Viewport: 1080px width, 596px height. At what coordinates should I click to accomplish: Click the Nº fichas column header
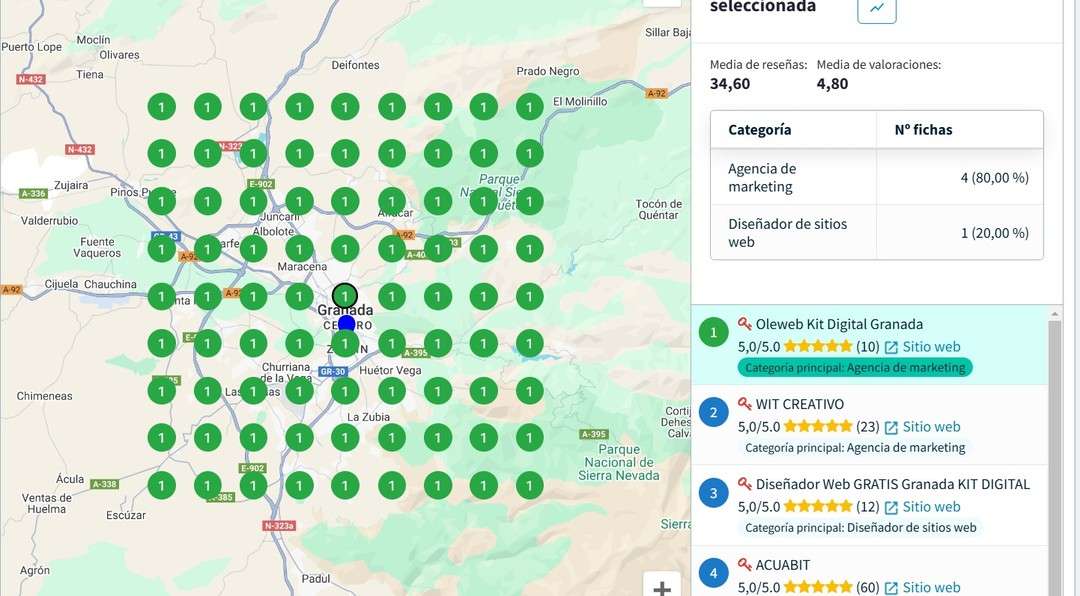922,130
